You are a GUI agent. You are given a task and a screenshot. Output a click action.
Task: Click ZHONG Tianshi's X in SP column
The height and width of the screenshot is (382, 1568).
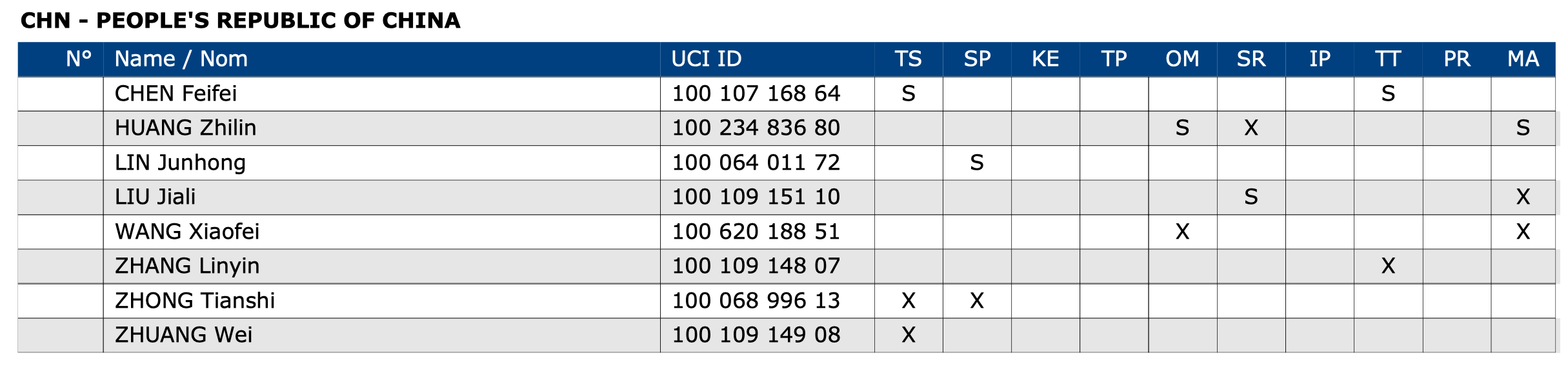coord(976,301)
